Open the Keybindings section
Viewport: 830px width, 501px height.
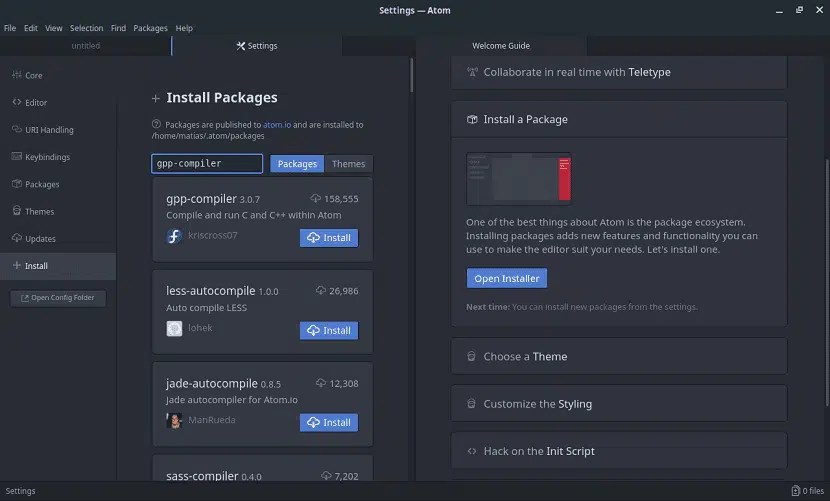(x=58, y=157)
